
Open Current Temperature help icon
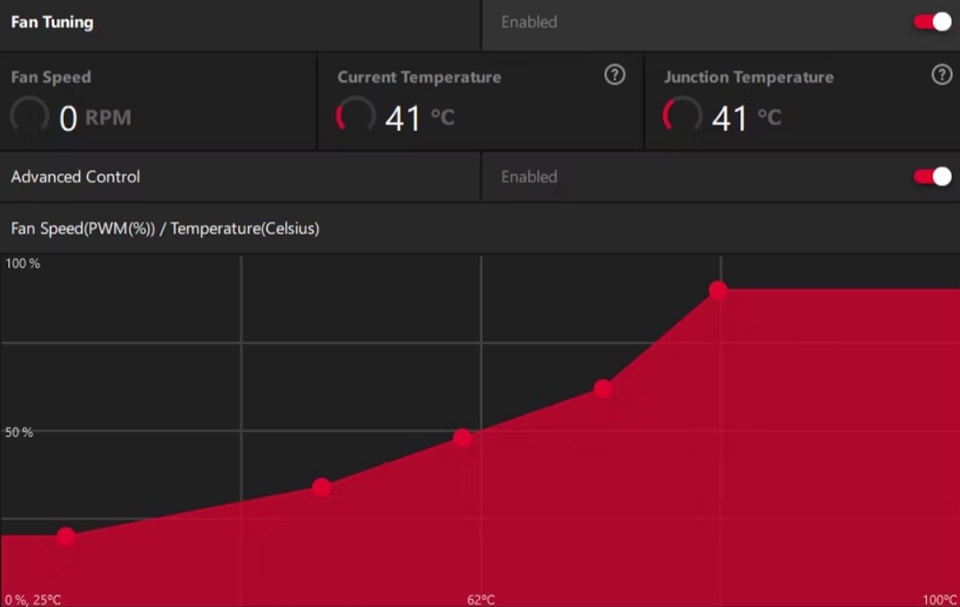click(615, 75)
